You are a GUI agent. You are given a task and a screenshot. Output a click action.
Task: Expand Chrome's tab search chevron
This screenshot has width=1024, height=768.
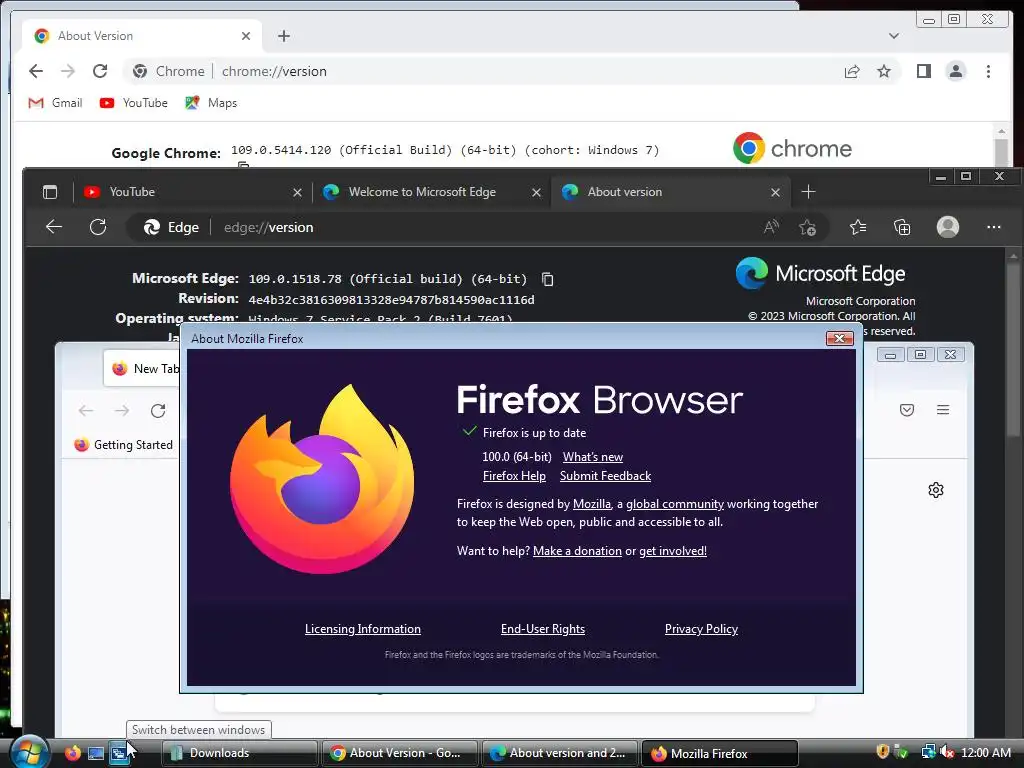[893, 36]
